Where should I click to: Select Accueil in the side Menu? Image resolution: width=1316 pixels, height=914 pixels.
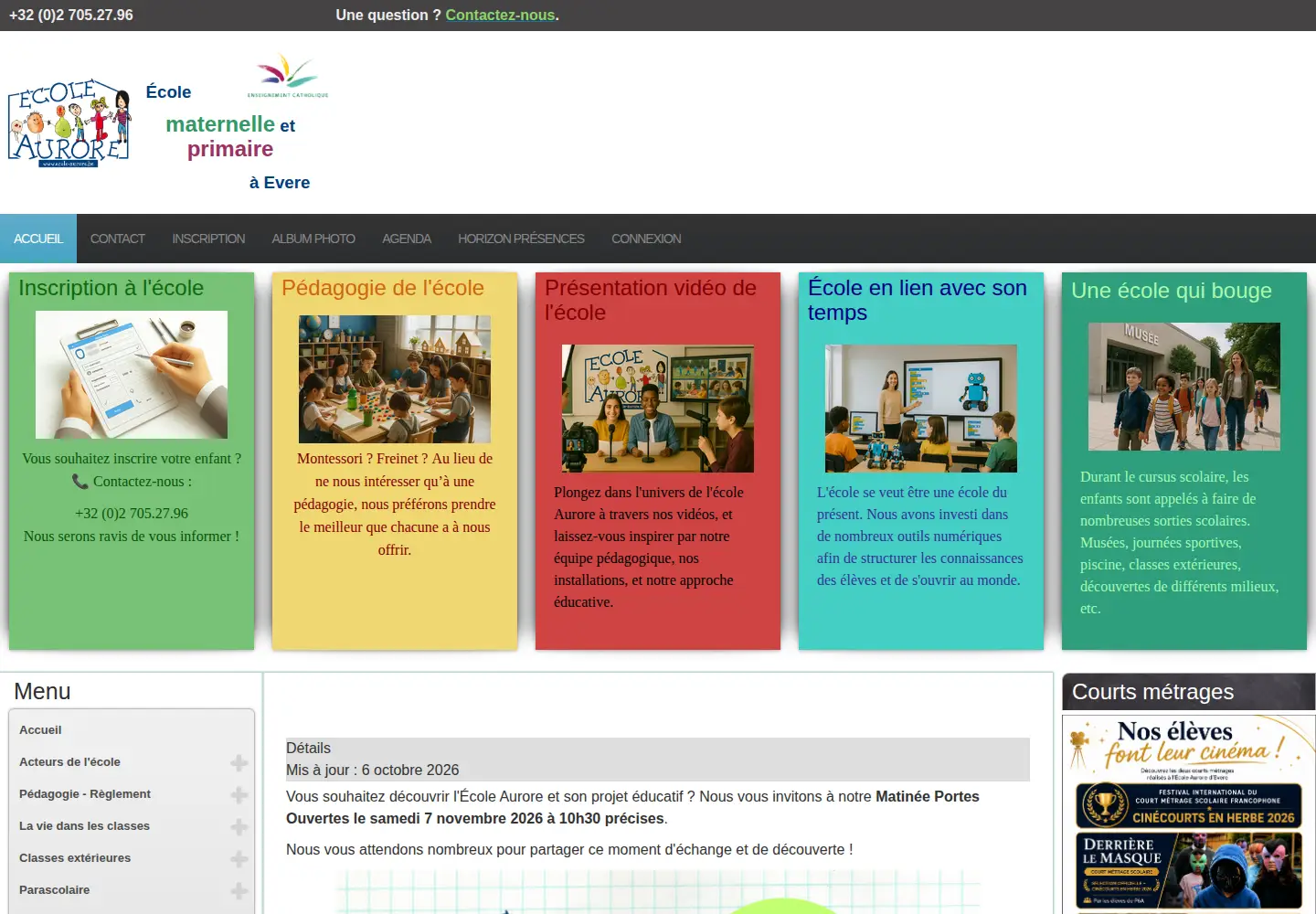click(x=40, y=730)
